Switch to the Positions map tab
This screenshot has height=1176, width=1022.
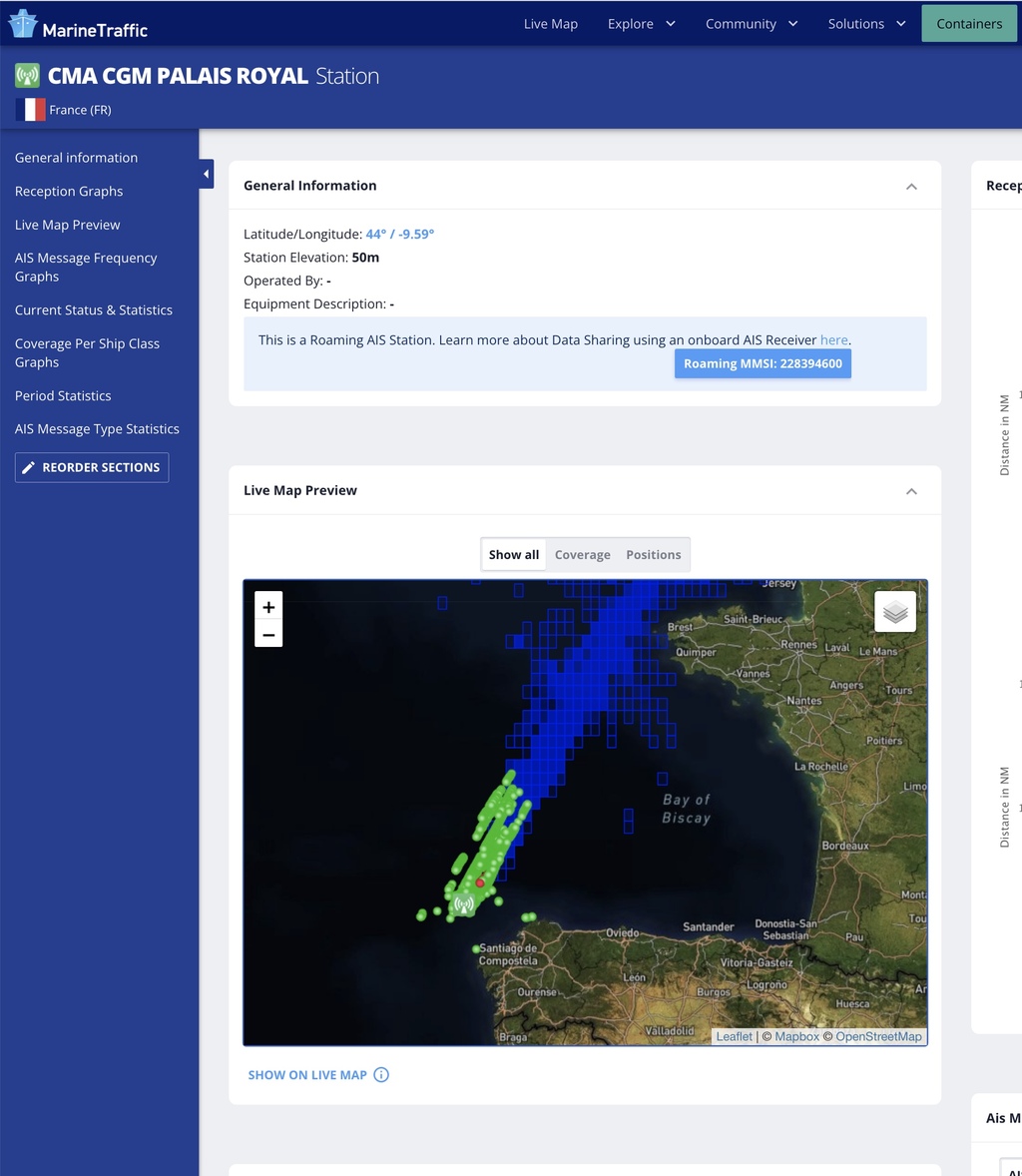(x=653, y=555)
